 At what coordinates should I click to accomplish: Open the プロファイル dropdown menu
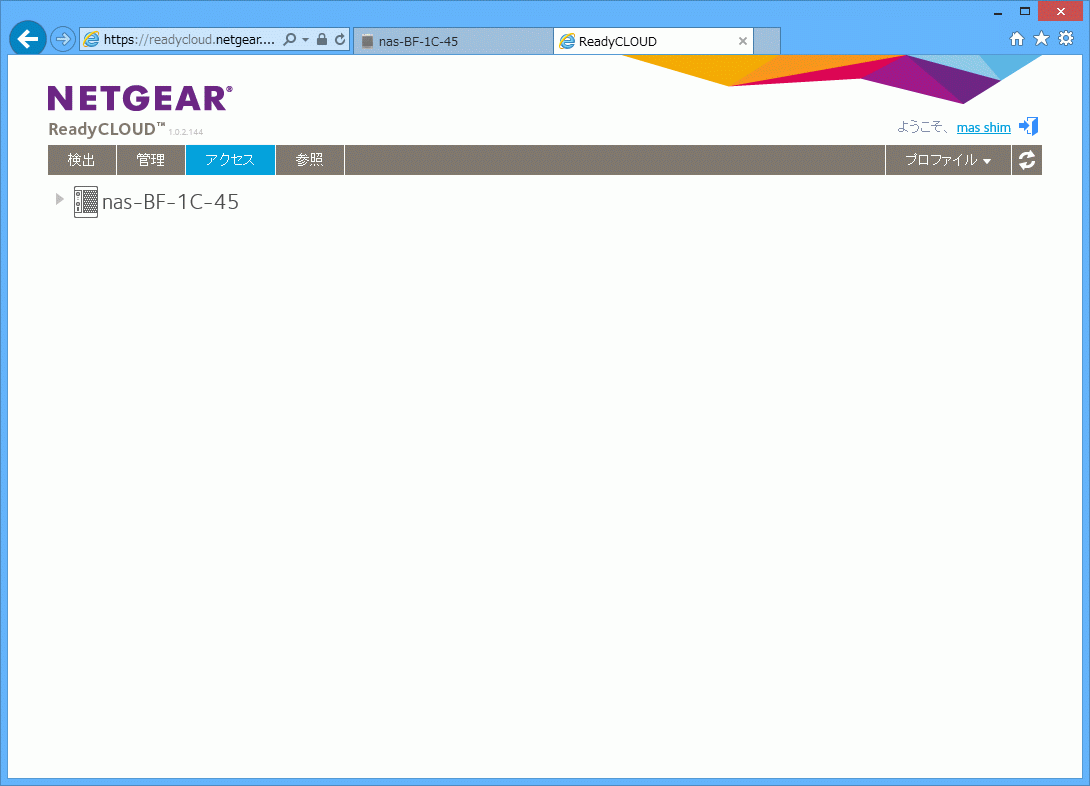coord(947,160)
